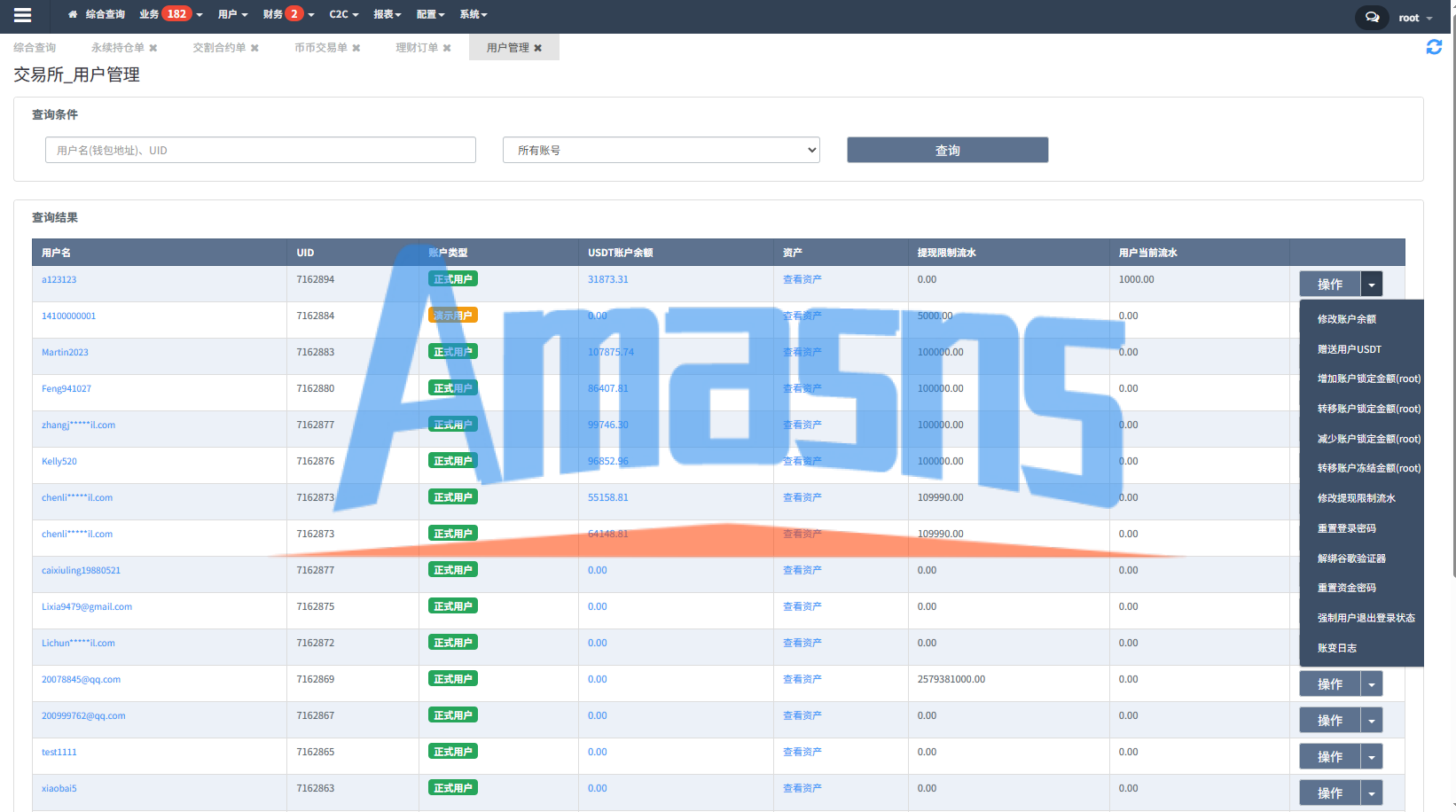This screenshot has width=1456, height=812.
Task: Close the 交割合约单 tab
Action: tap(254, 48)
